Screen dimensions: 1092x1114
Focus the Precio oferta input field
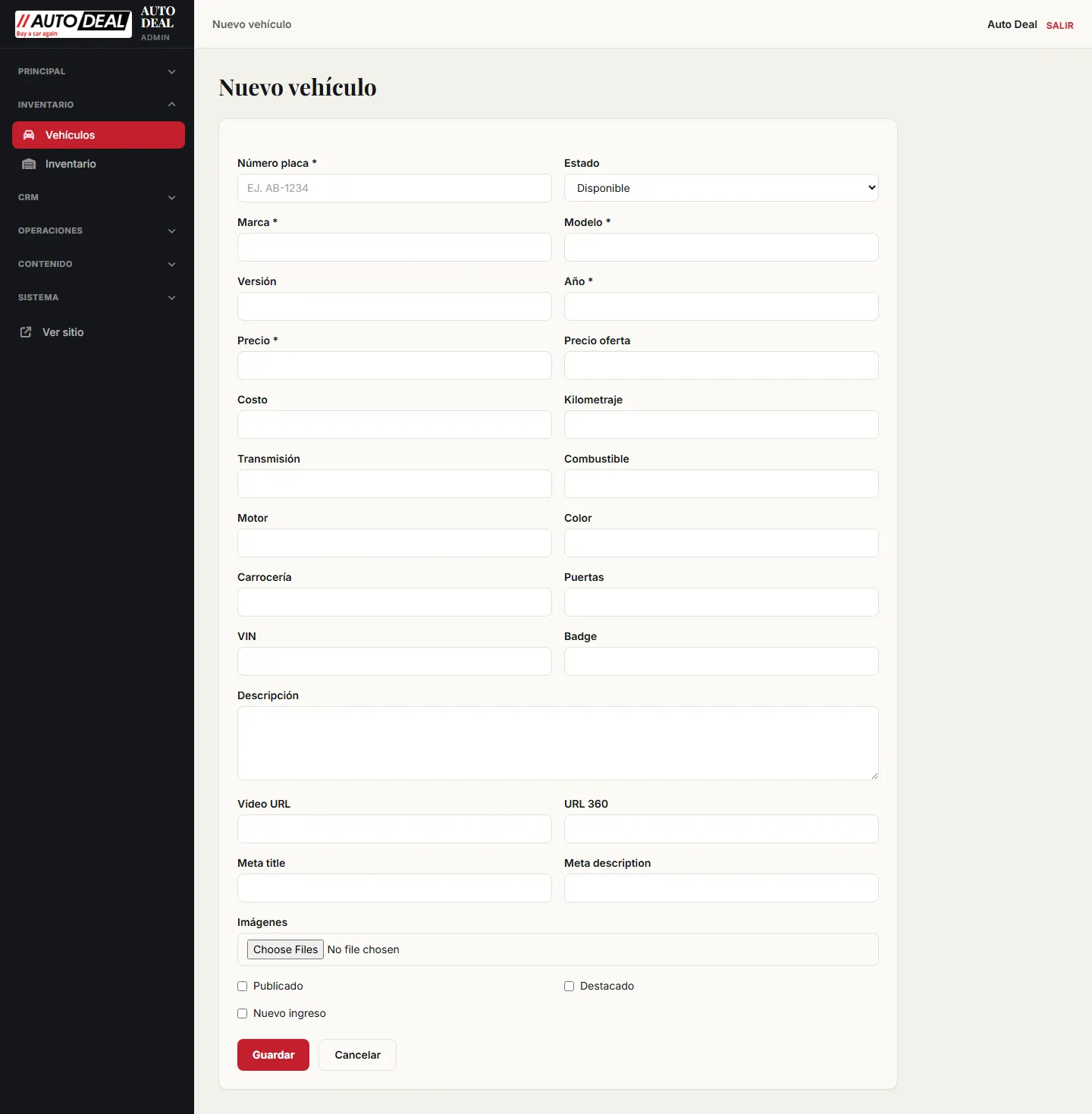(721, 366)
